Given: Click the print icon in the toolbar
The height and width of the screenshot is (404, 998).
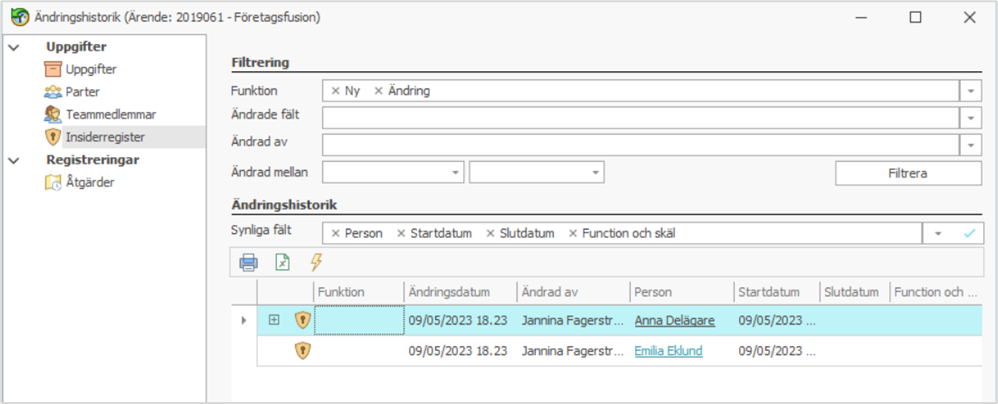Looking at the screenshot, I should [248, 263].
